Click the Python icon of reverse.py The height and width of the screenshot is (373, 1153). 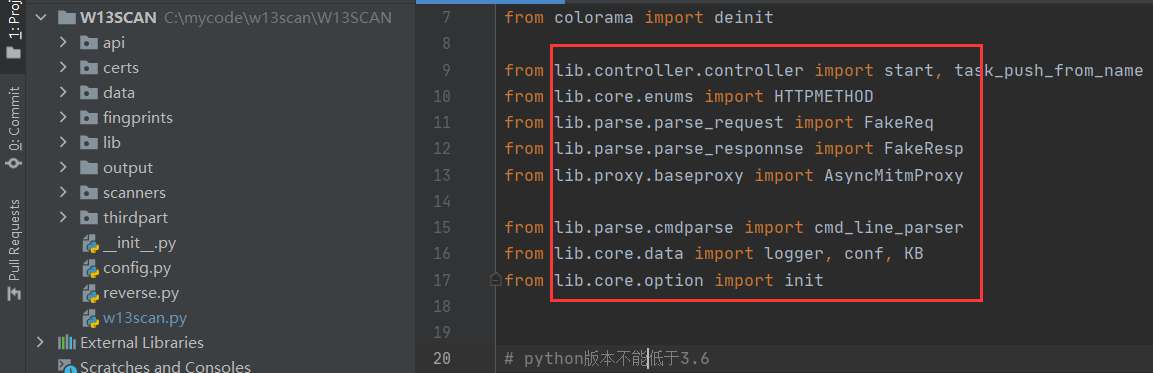pos(90,293)
